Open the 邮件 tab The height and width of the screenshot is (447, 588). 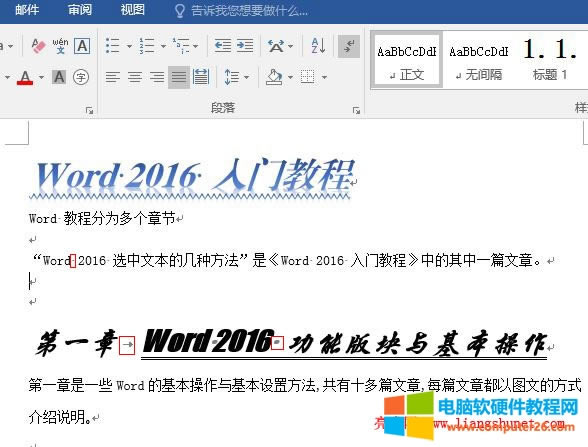coord(27,10)
